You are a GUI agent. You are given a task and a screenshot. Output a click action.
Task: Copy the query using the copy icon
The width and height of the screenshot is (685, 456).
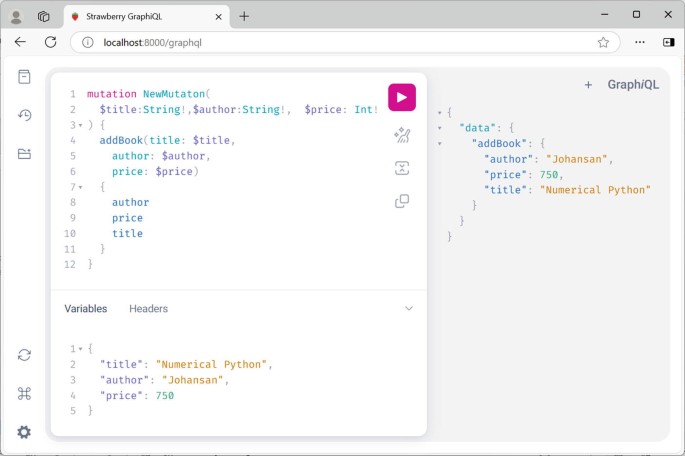tap(401, 201)
